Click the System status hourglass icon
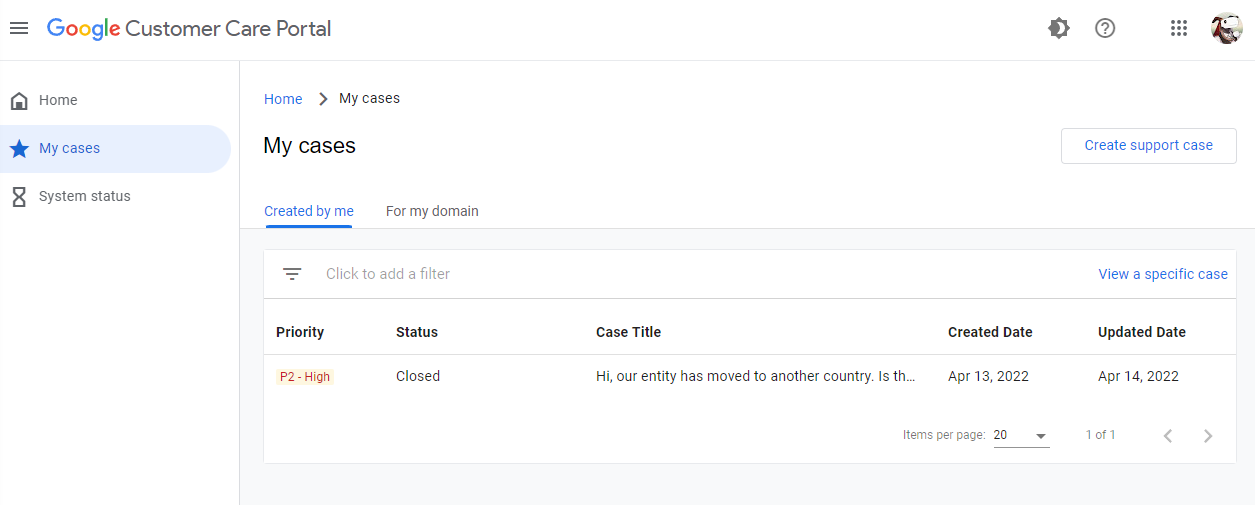Viewport: 1255px width, 505px height. click(x=19, y=197)
